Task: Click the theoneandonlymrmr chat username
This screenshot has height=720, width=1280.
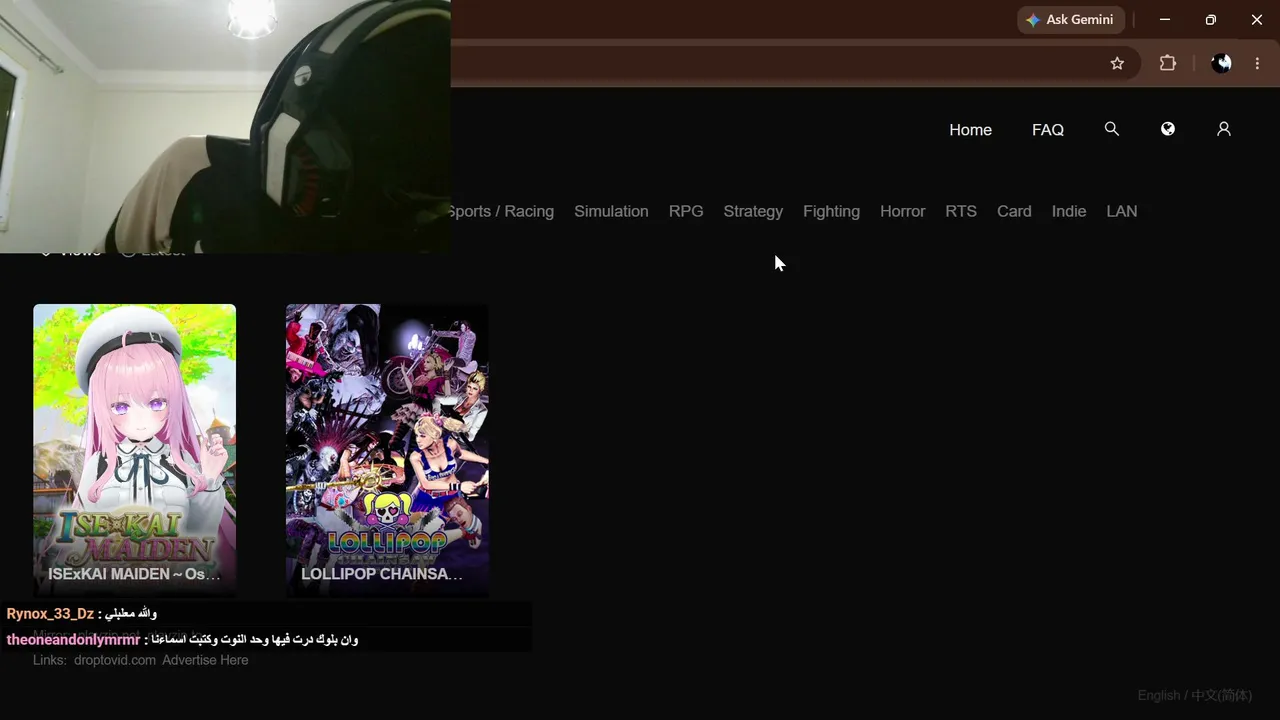Action: pyautogui.click(x=73, y=639)
